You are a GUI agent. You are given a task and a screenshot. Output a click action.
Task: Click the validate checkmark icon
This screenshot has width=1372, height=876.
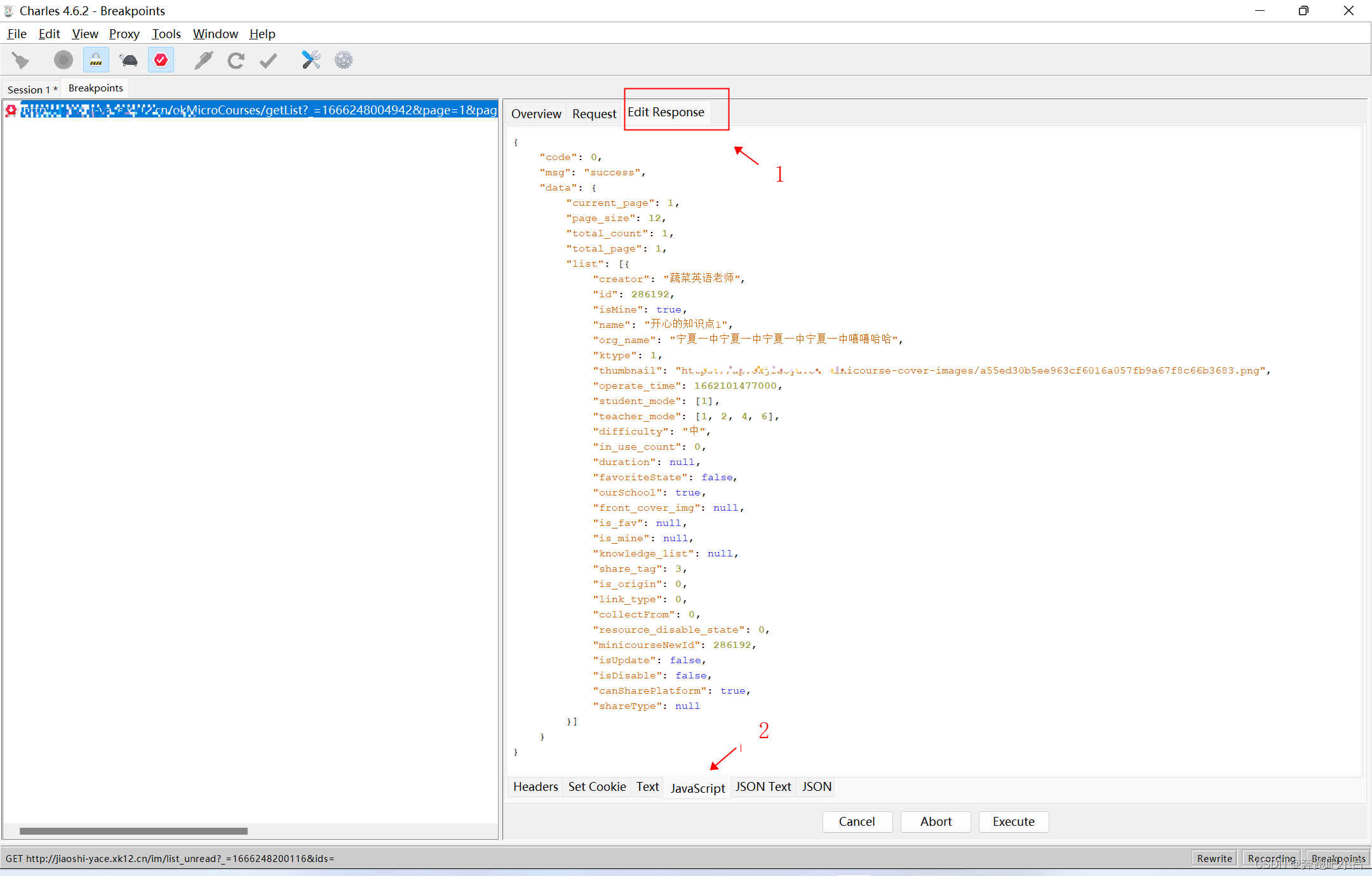(269, 60)
